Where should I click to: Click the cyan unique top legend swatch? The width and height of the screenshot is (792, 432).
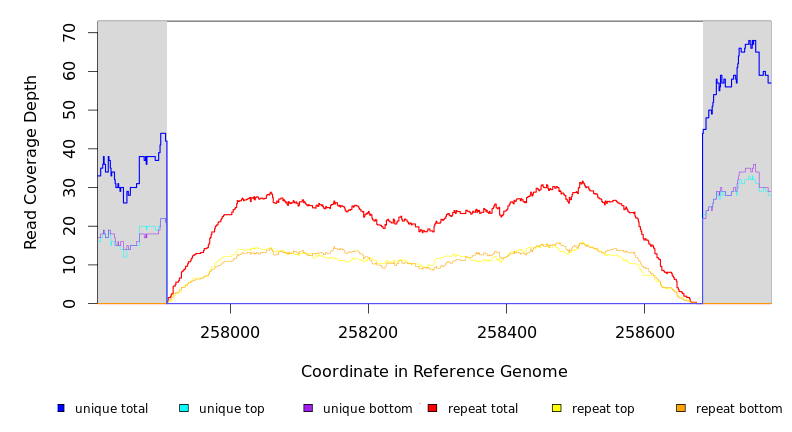click(184, 408)
